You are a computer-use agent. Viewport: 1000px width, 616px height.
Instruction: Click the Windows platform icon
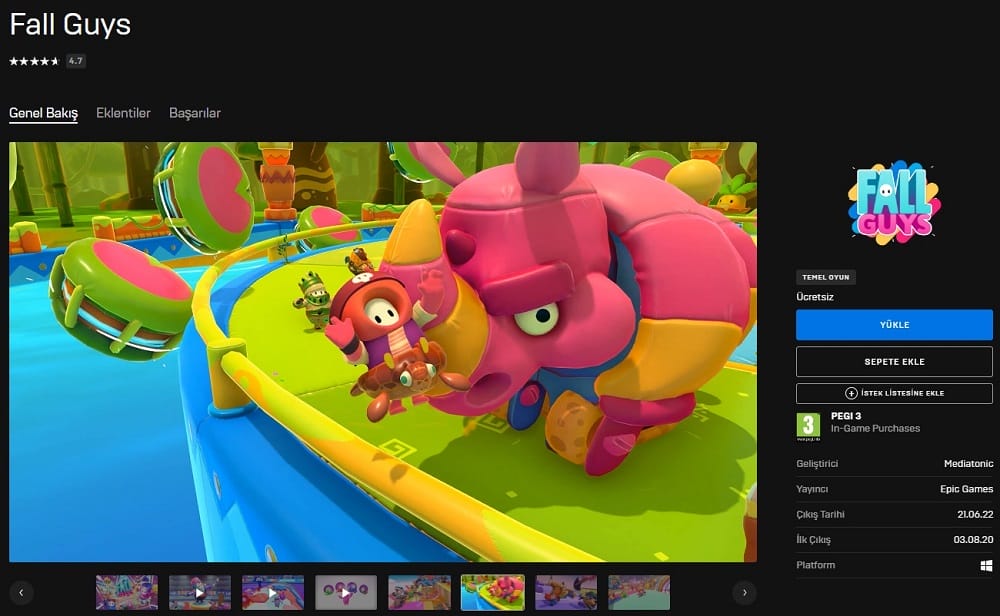(986, 565)
